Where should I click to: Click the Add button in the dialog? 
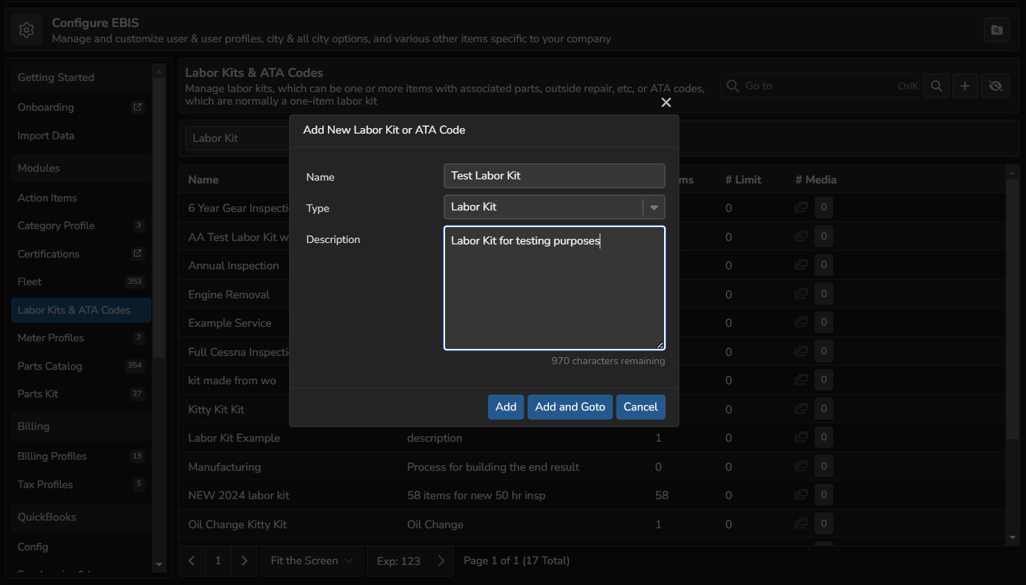click(x=506, y=407)
